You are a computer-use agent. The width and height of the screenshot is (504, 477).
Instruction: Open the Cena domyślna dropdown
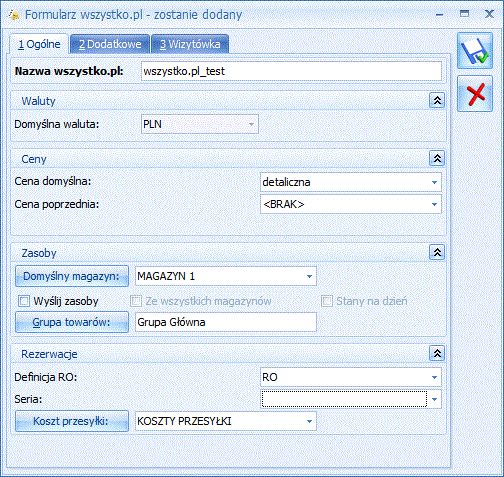click(434, 182)
